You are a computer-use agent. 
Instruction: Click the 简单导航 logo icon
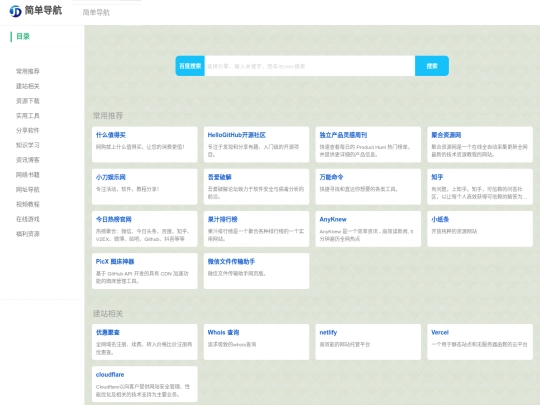coord(15,11)
